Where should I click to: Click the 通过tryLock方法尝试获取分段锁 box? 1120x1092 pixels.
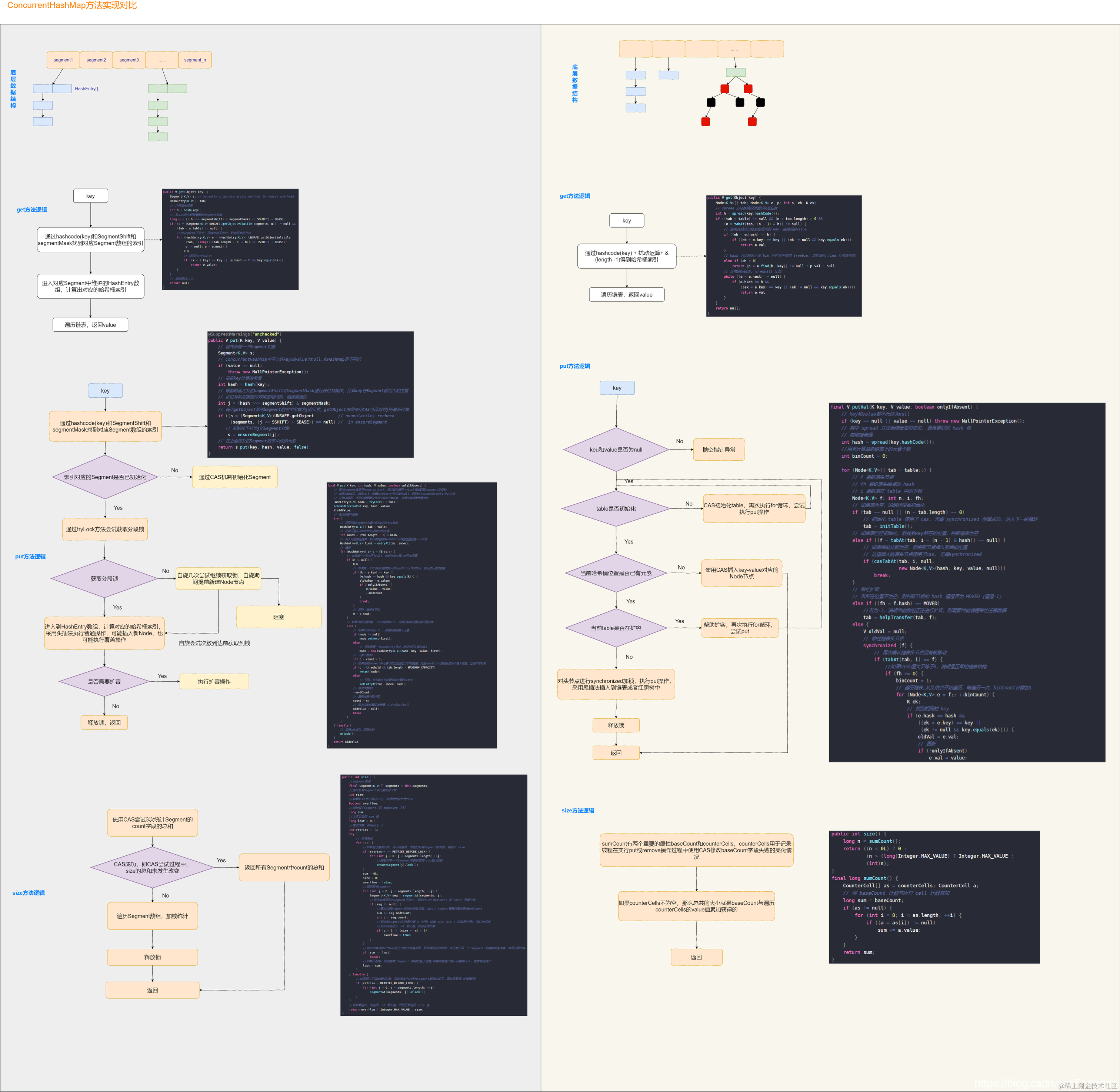coord(105,530)
